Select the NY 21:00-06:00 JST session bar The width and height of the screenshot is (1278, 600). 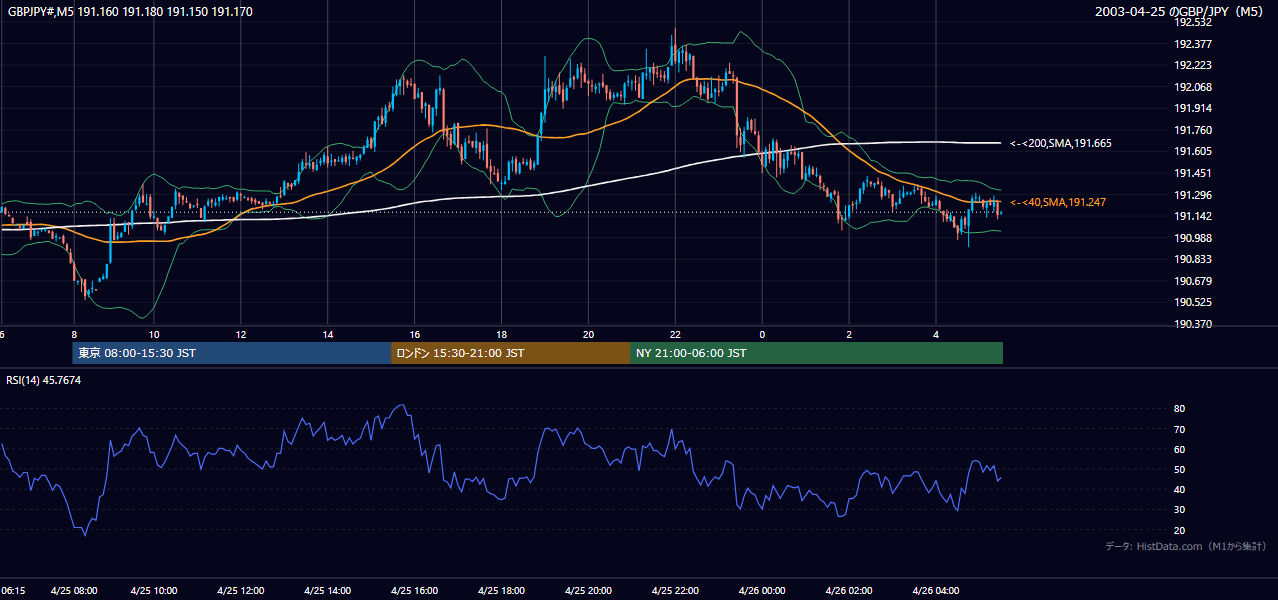point(816,353)
